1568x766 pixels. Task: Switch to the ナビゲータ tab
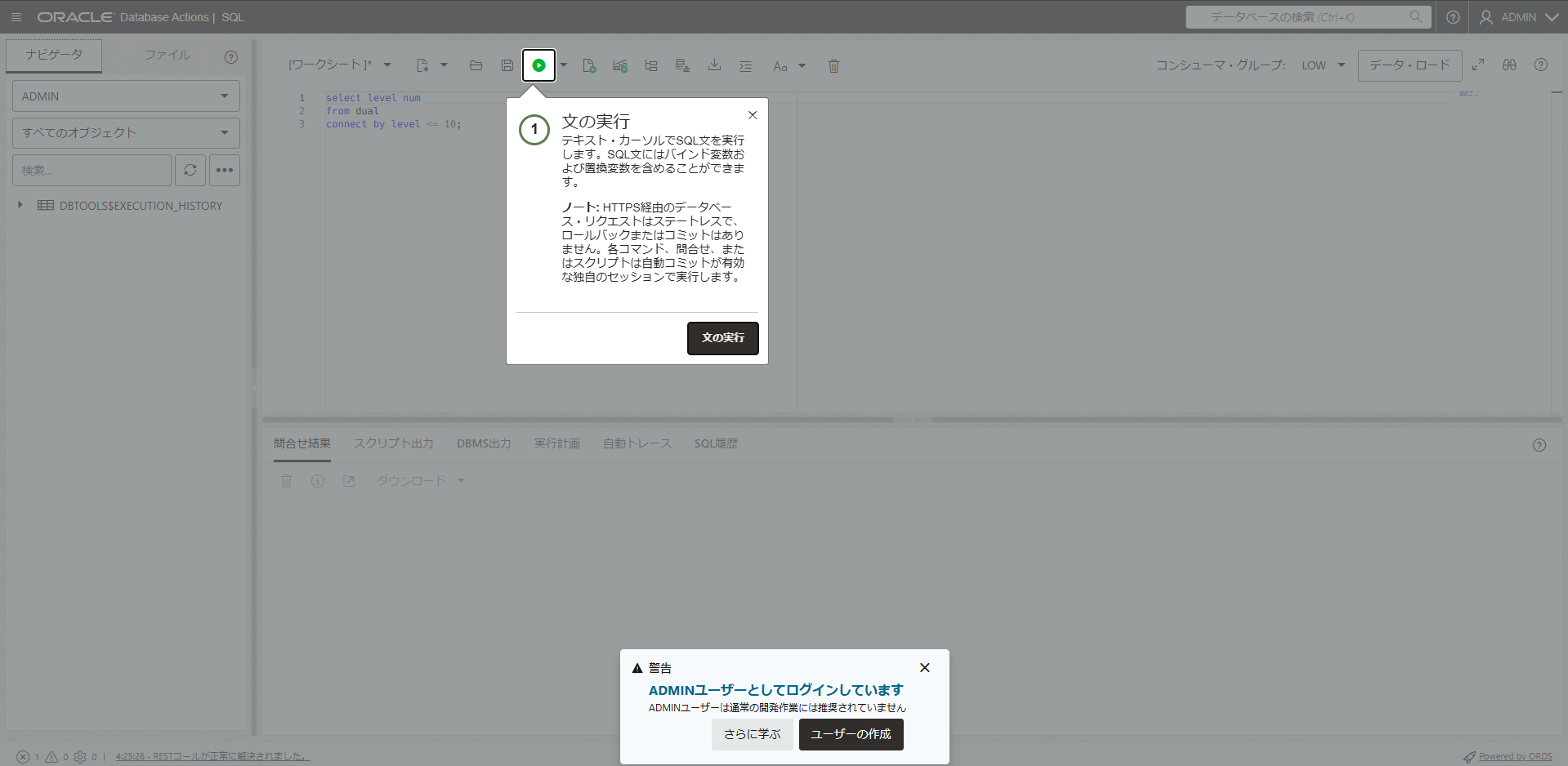coord(54,55)
